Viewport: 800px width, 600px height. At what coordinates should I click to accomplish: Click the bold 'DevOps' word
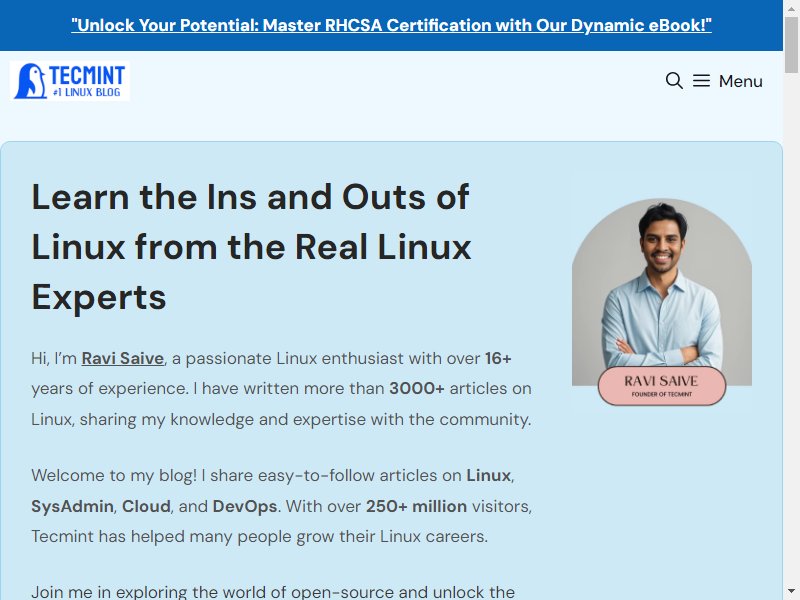click(x=245, y=506)
